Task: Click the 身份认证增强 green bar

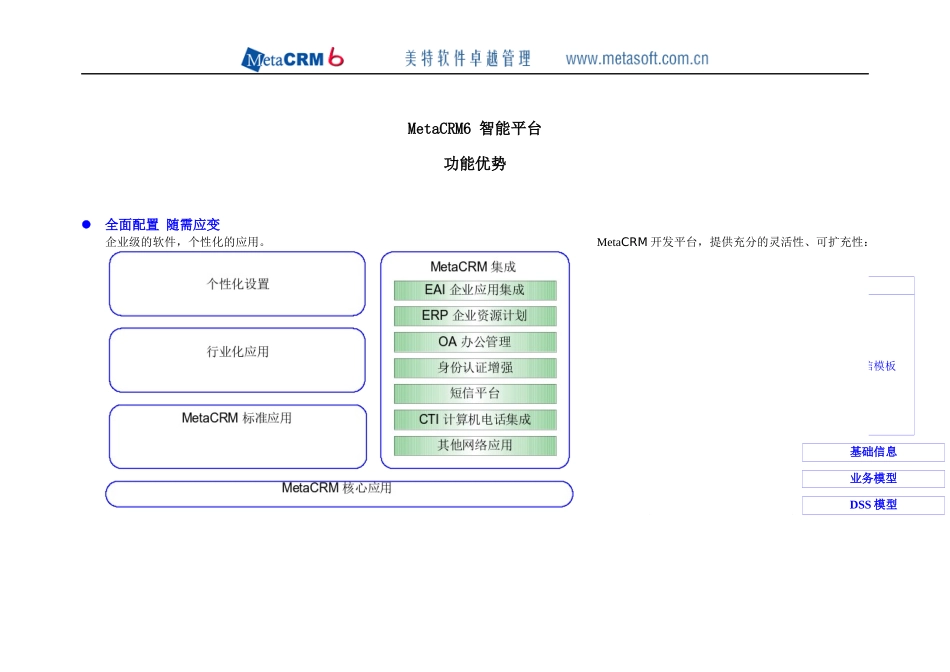Action: [x=475, y=368]
